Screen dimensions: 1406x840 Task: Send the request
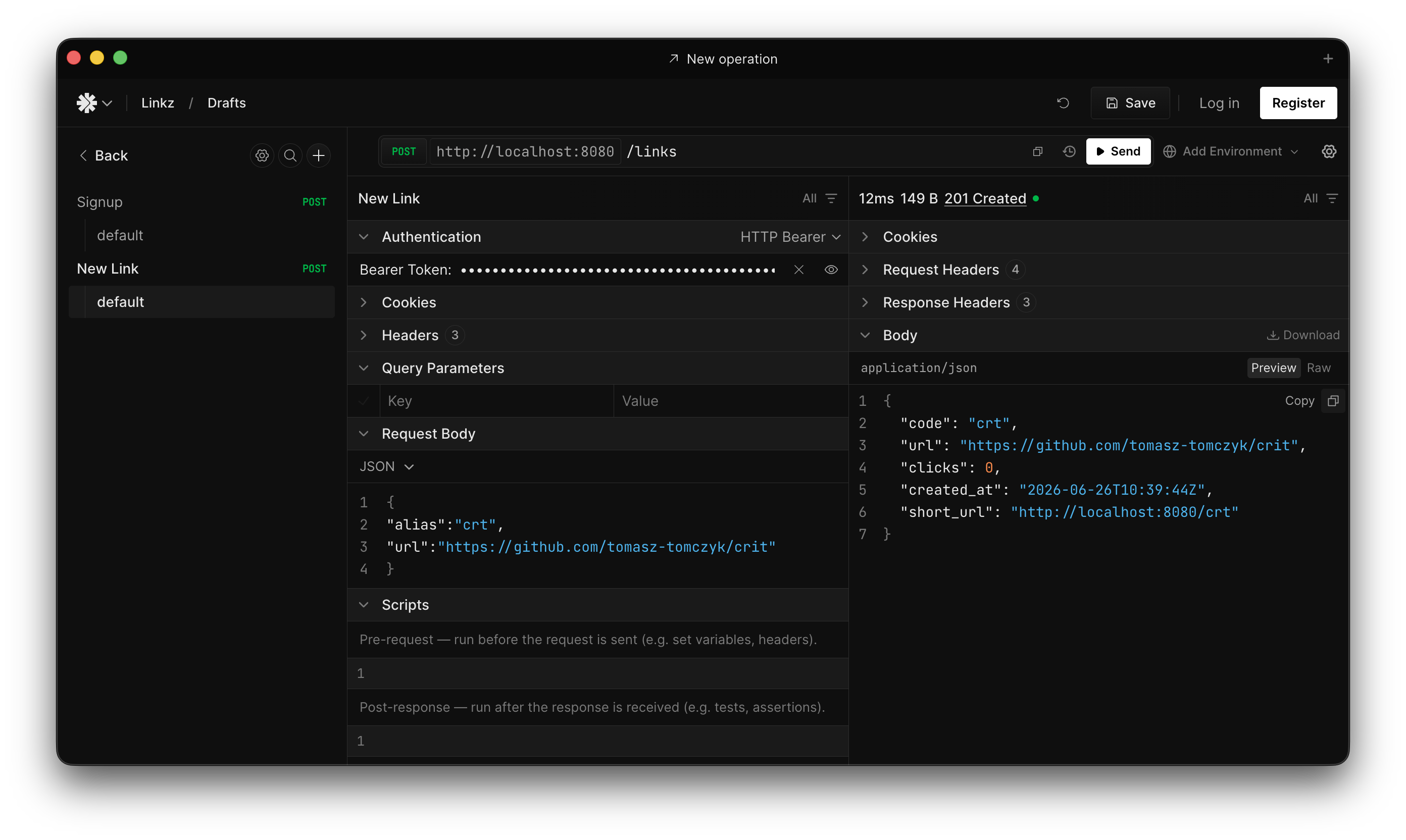tap(1118, 152)
